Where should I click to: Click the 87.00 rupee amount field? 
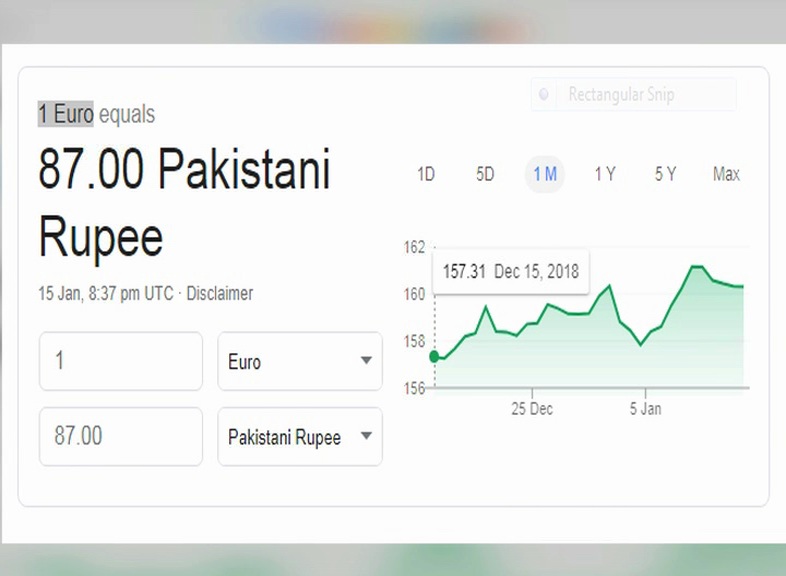coord(121,436)
